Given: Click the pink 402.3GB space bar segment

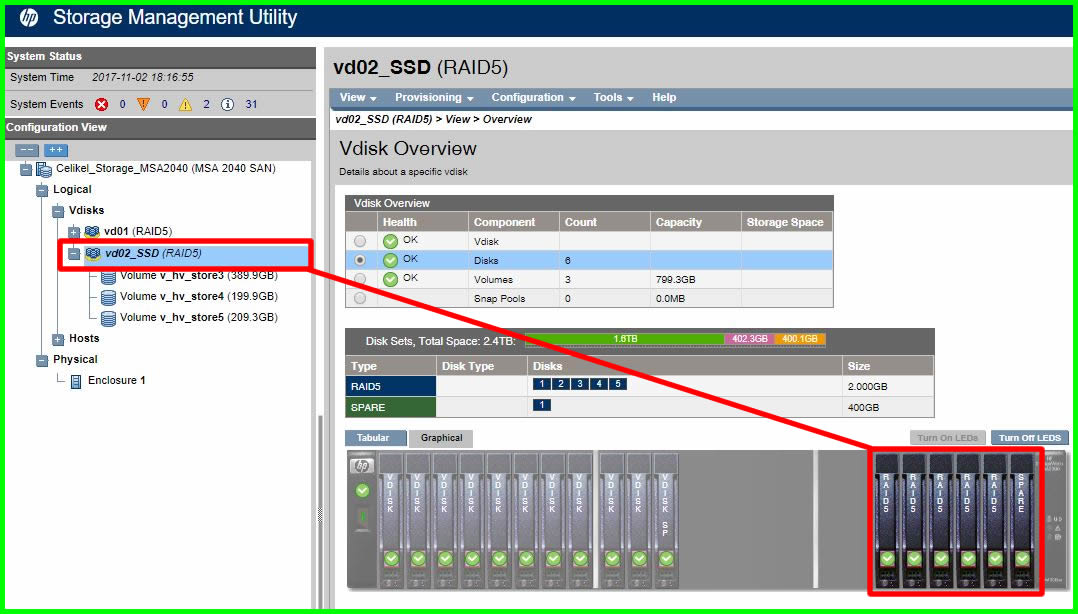Looking at the screenshot, I should pyautogui.click(x=749, y=339).
